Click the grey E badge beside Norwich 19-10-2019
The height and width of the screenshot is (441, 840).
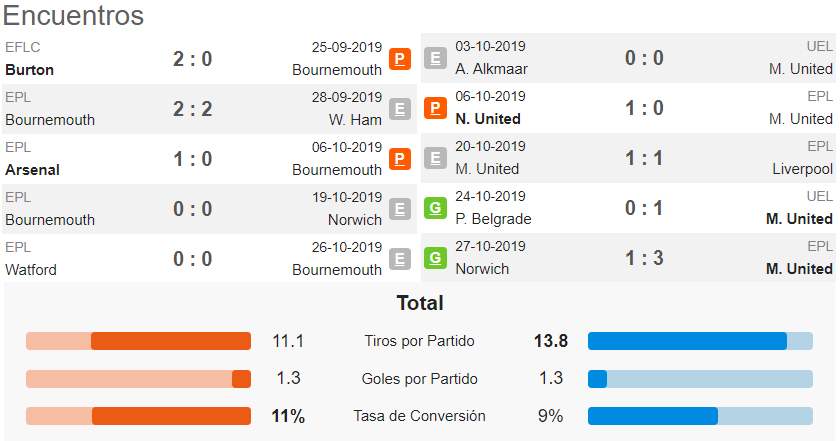tap(400, 209)
